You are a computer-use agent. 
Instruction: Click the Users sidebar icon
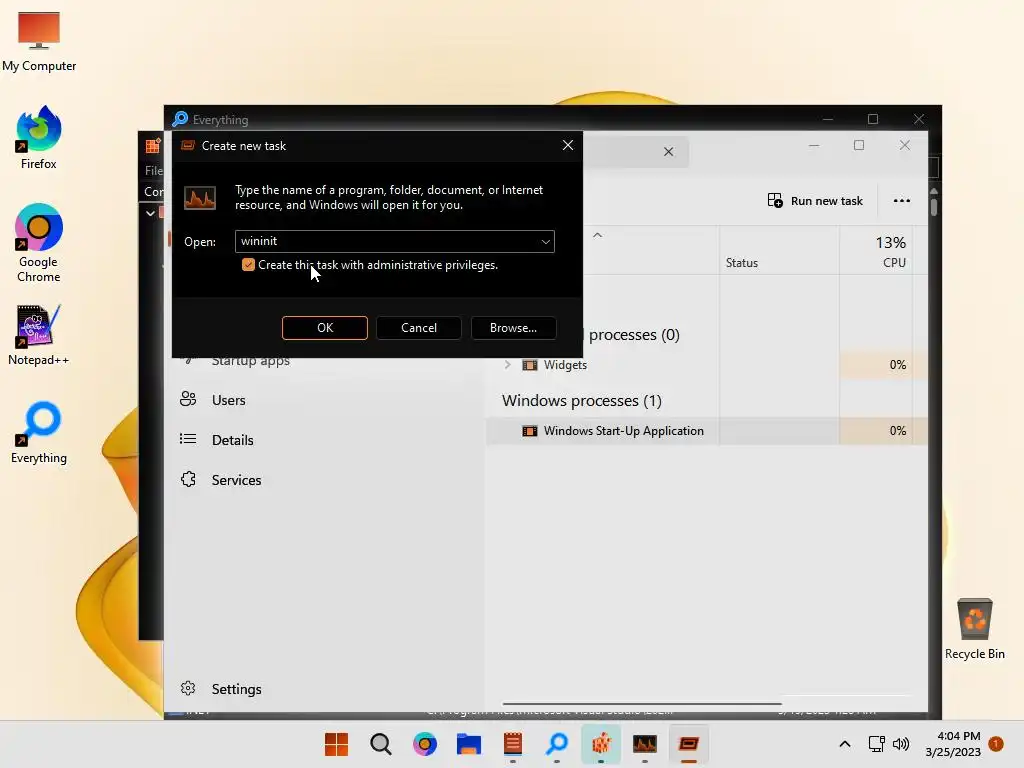[188, 399]
